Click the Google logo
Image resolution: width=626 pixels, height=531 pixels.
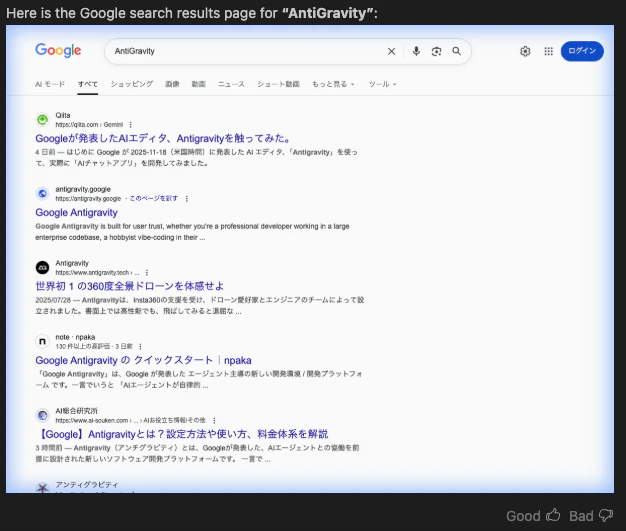pyautogui.click(x=58, y=50)
